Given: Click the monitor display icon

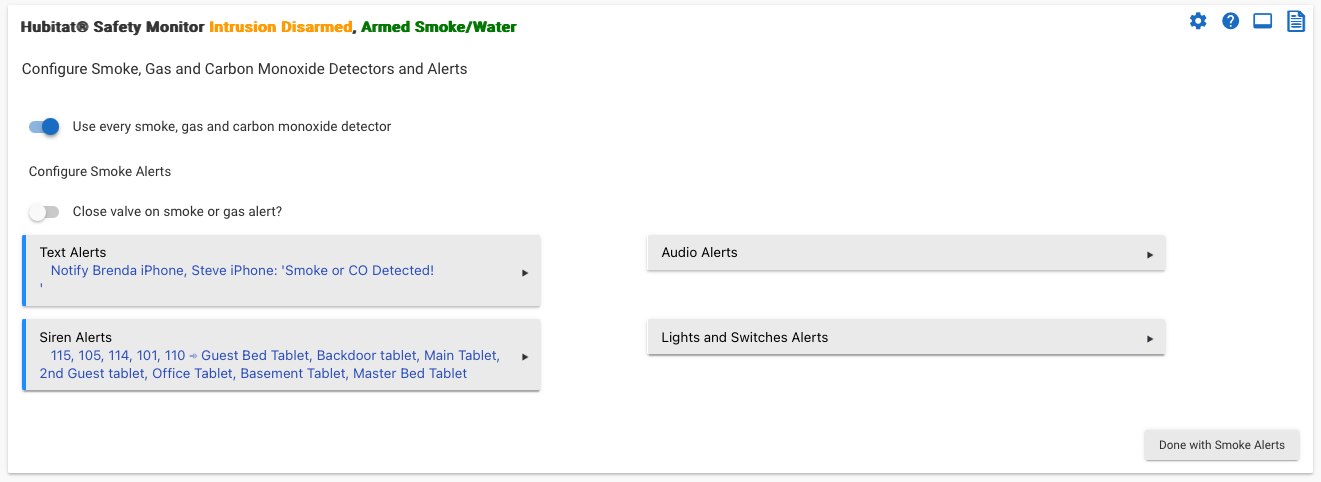Looking at the screenshot, I should [x=1263, y=21].
